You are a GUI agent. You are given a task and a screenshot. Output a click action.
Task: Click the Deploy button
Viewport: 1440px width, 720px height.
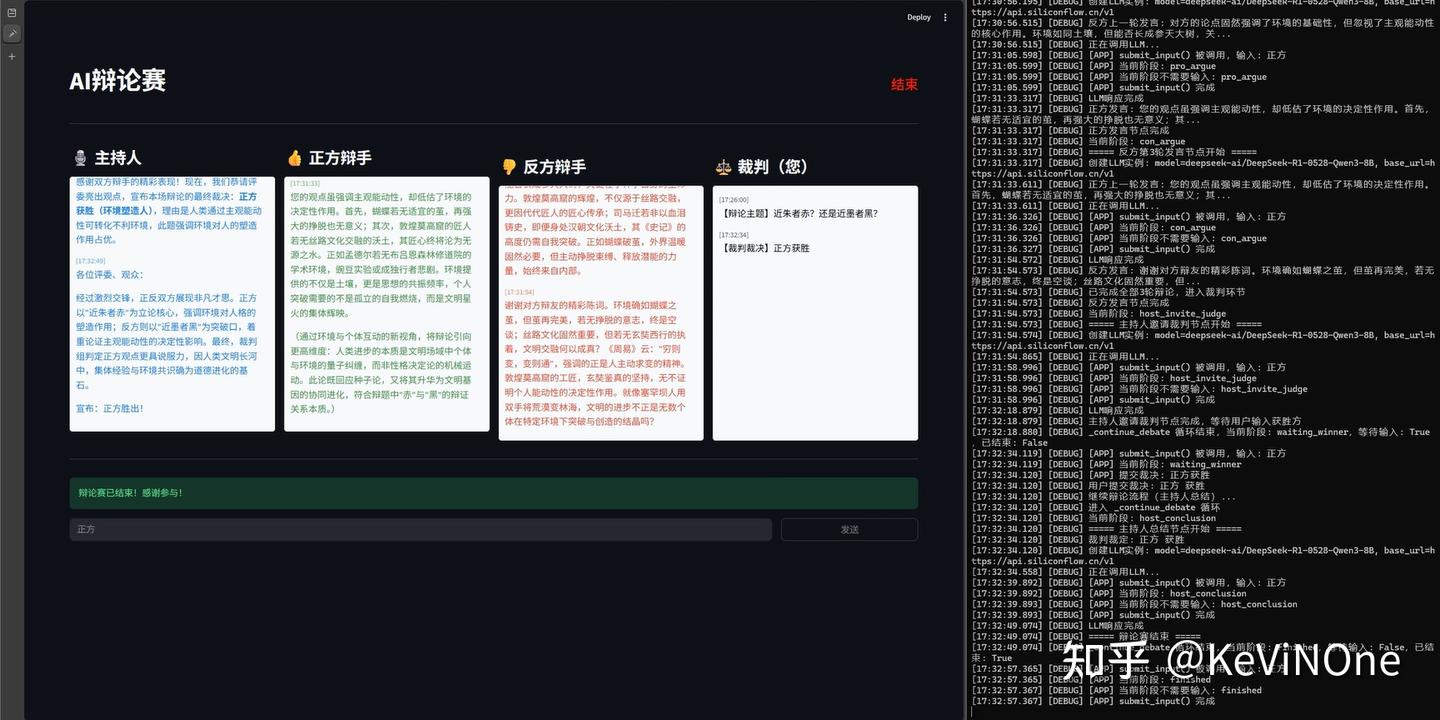[x=918, y=16]
